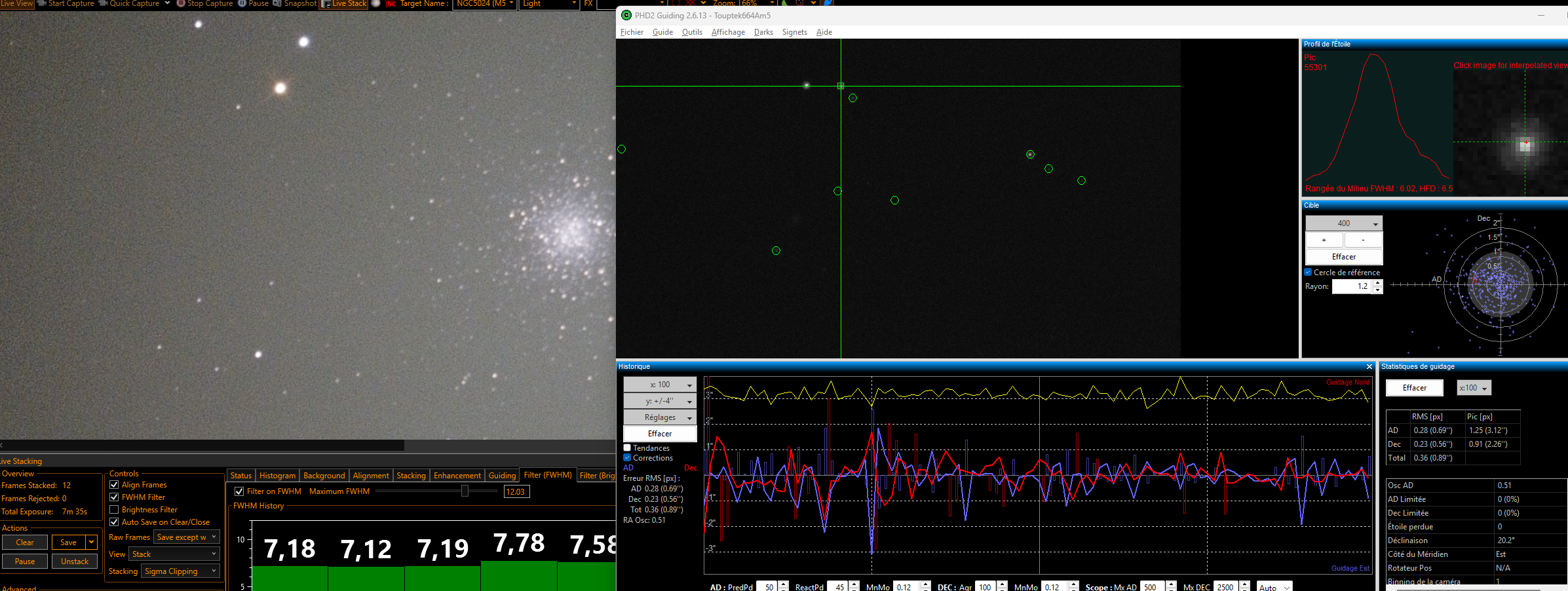Click Unstack button
The width and height of the screenshot is (1568, 591).
tap(75, 562)
